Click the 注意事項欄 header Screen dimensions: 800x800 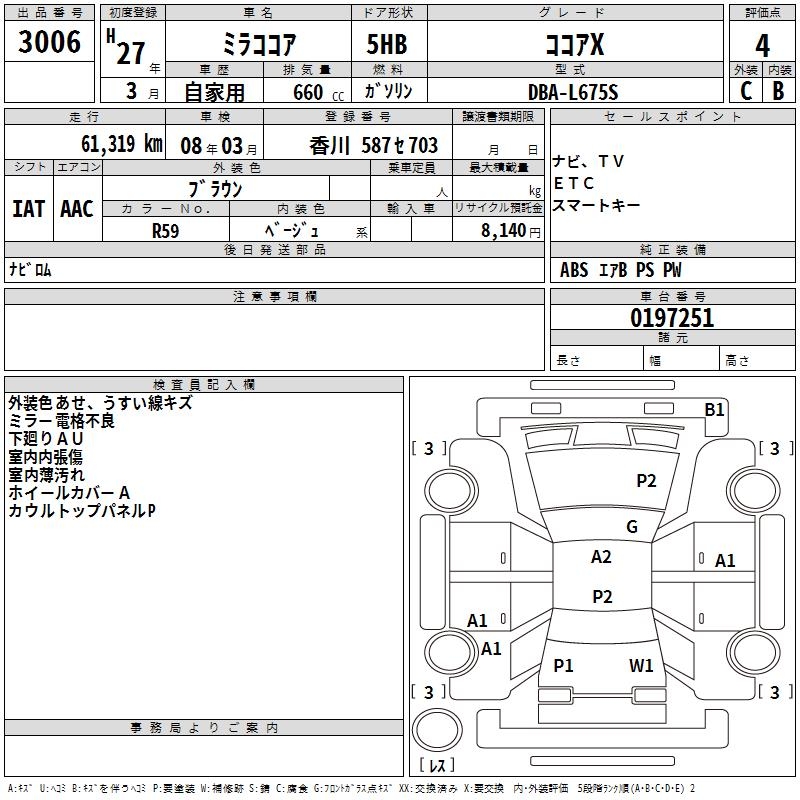pos(275,296)
